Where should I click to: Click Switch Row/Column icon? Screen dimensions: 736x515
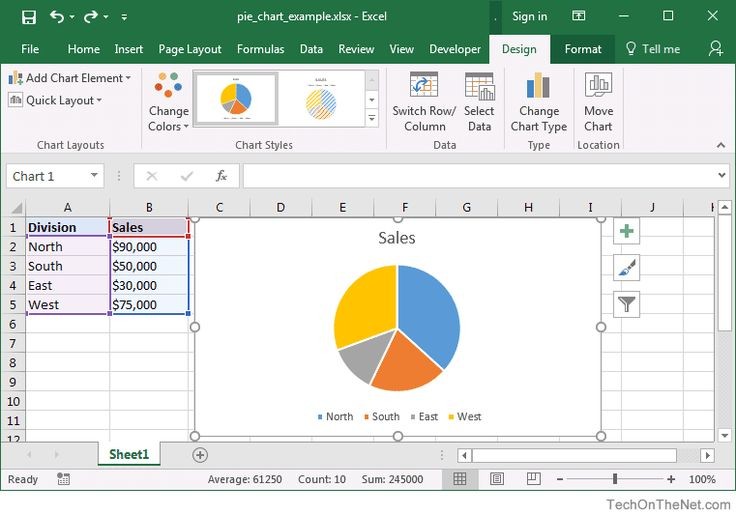coord(424,87)
